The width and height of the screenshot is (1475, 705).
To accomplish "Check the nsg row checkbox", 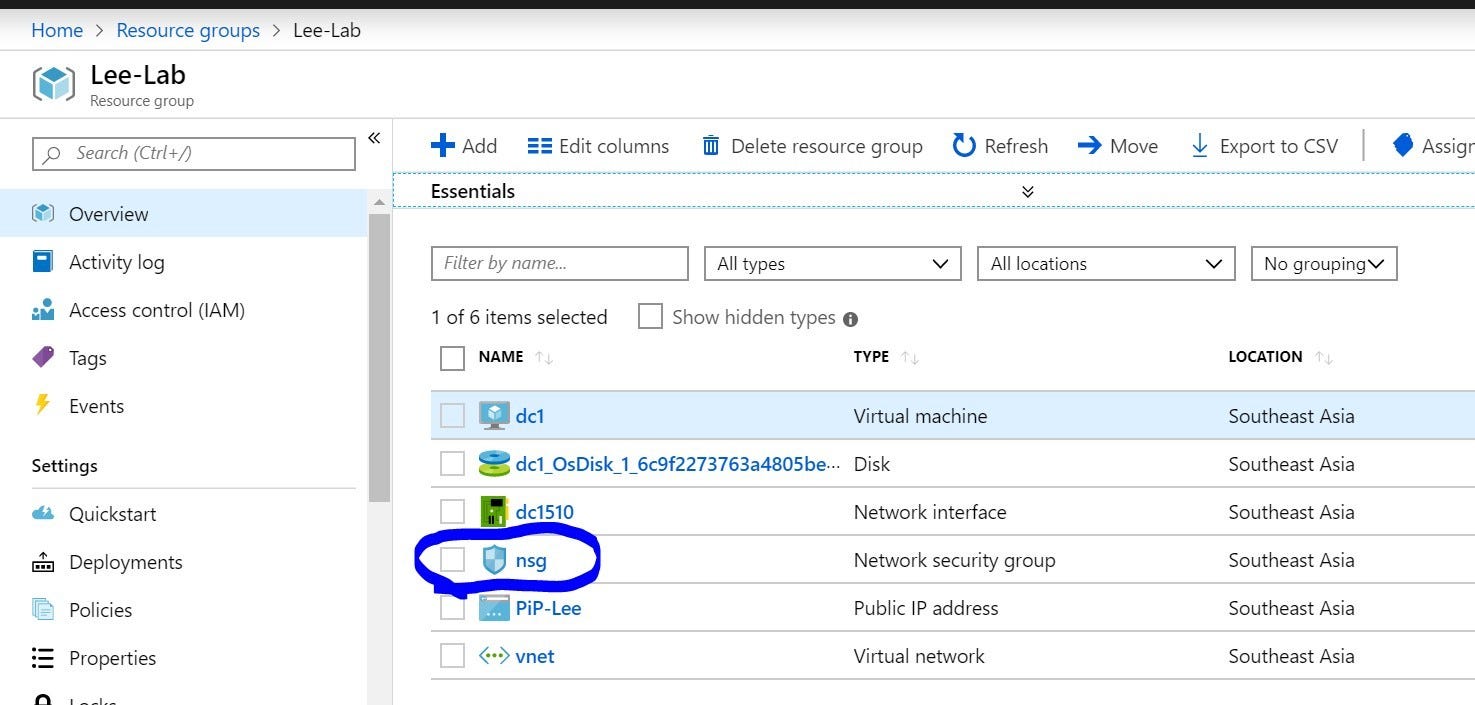I will pos(453,559).
